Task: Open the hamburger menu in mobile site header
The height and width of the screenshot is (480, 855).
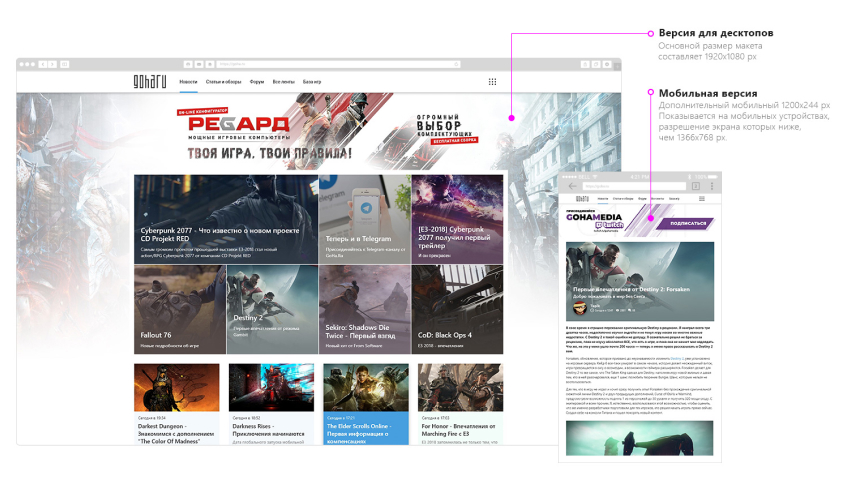Action: 702,199
